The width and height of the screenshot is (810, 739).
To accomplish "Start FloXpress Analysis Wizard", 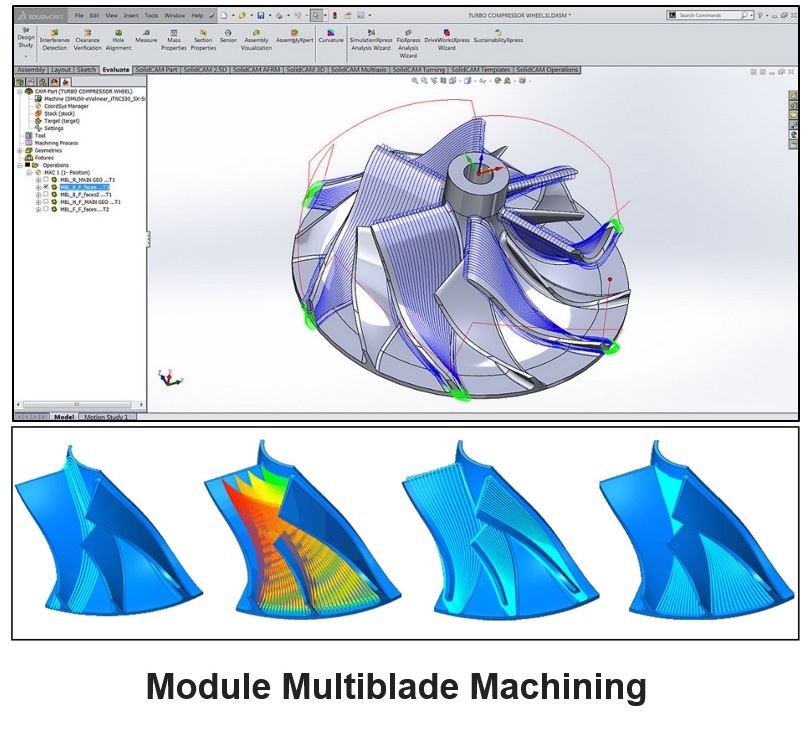I will click(408, 43).
